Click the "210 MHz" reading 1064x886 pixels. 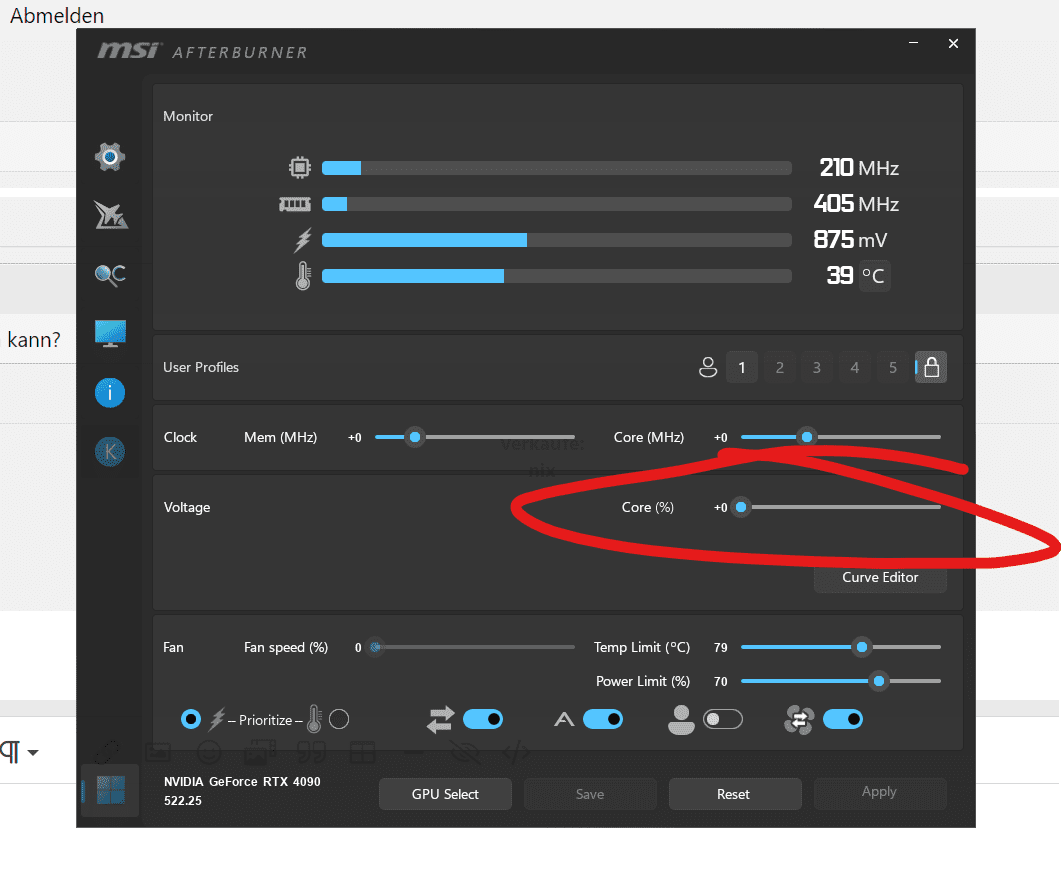pyautogui.click(x=859, y=168)
